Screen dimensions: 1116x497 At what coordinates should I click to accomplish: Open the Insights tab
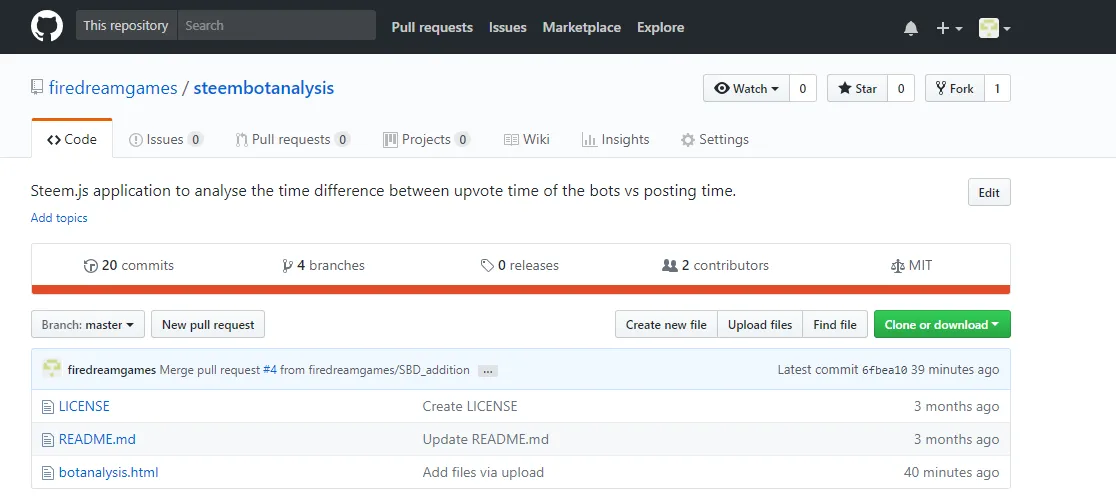616,140
